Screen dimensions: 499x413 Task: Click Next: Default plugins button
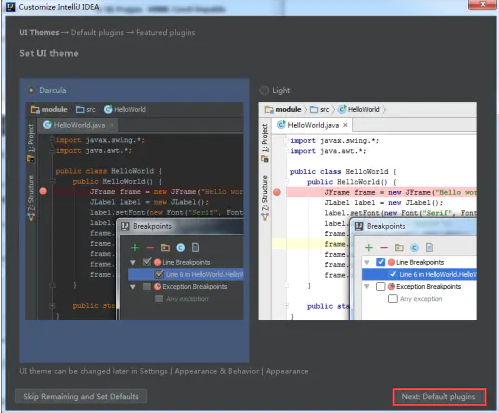439,397
